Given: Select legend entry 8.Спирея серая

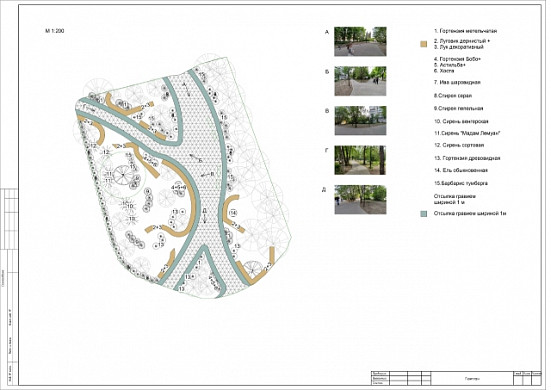Looking at the screenshot, I should tap(453, 96).
